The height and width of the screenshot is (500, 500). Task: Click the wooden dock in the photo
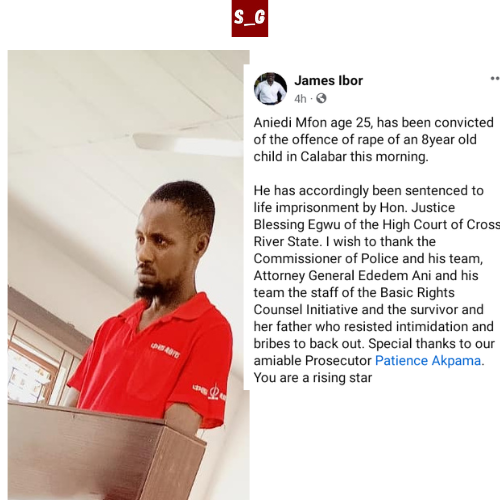[107, 452]
